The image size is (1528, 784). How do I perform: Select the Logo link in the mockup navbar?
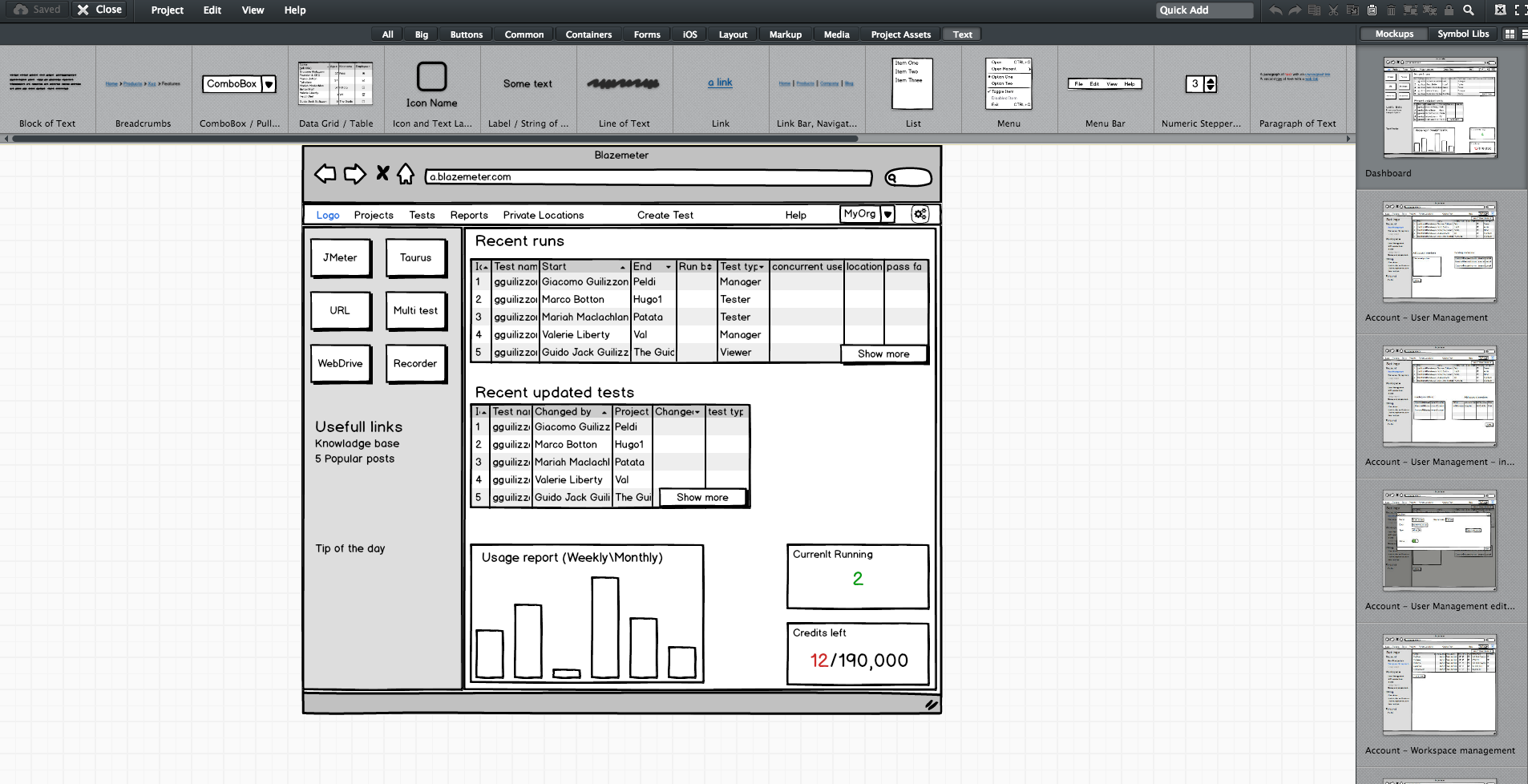328,215
